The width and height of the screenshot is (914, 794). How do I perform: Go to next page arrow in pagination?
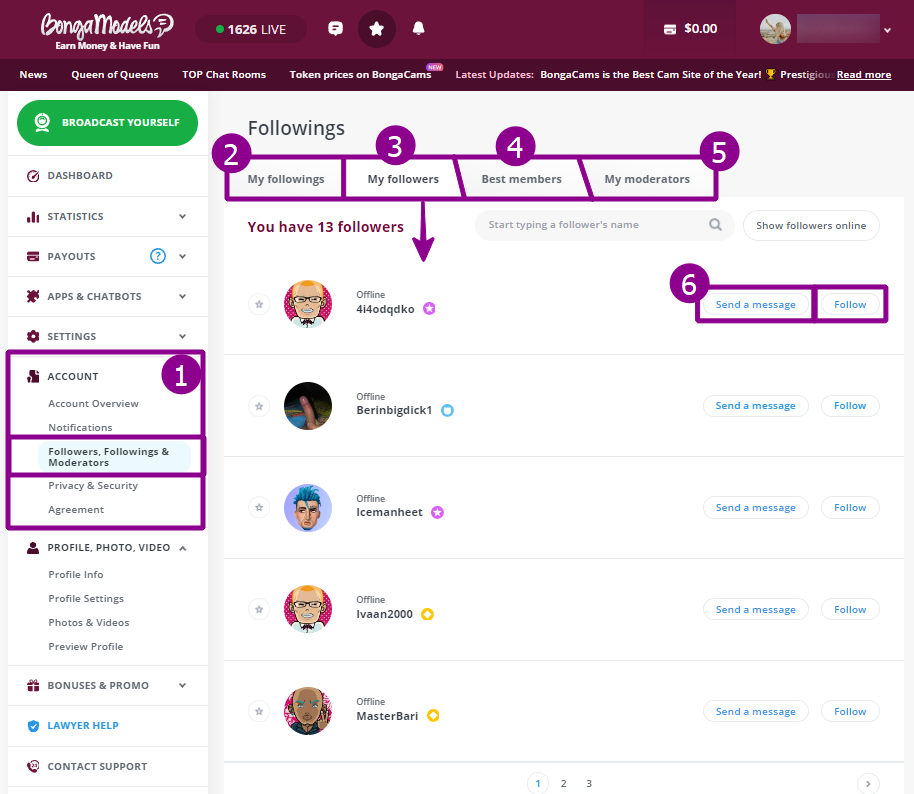coord(868,784)
